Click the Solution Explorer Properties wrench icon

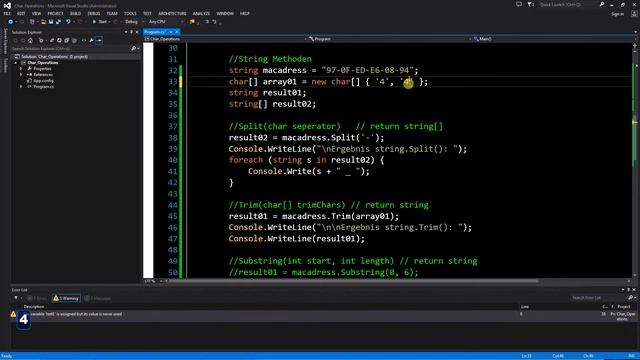tap(91, 40)
